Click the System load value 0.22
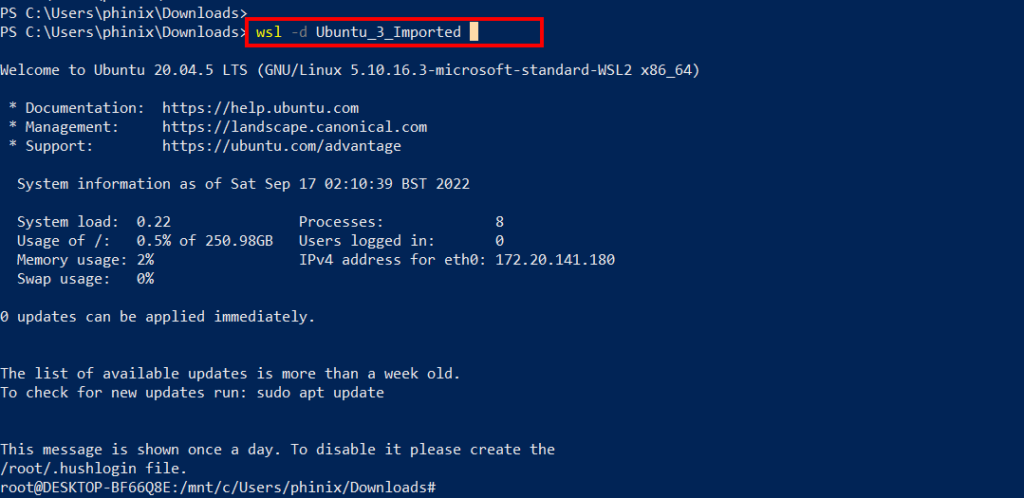This screenshot has width=1024, height=498. coord(153,222)
